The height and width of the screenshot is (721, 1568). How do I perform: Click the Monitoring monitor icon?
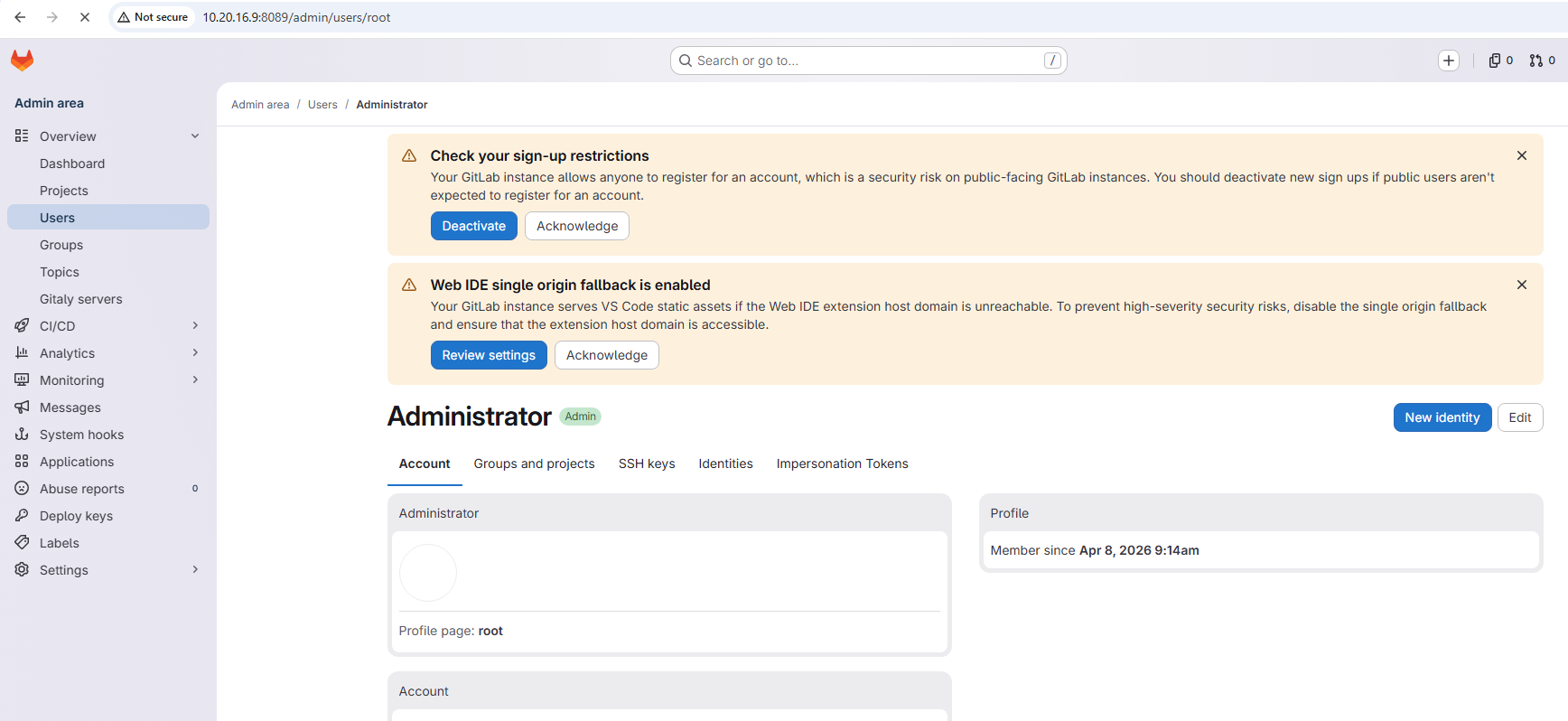pyautogui.click(x=22, y=379)
